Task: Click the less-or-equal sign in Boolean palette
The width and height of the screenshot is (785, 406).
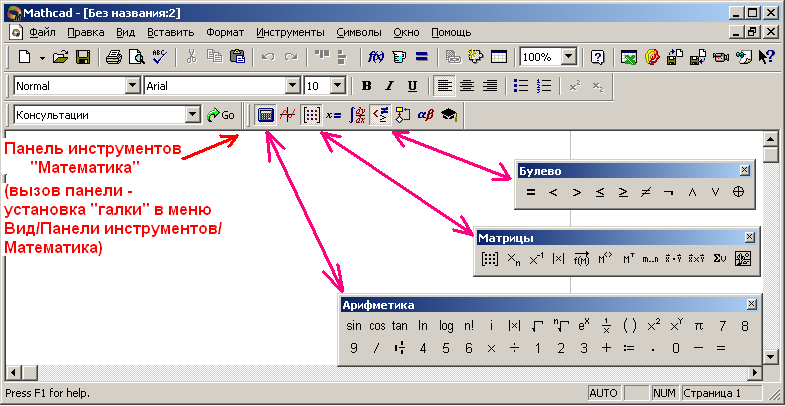Action: (x=600, y=192)
